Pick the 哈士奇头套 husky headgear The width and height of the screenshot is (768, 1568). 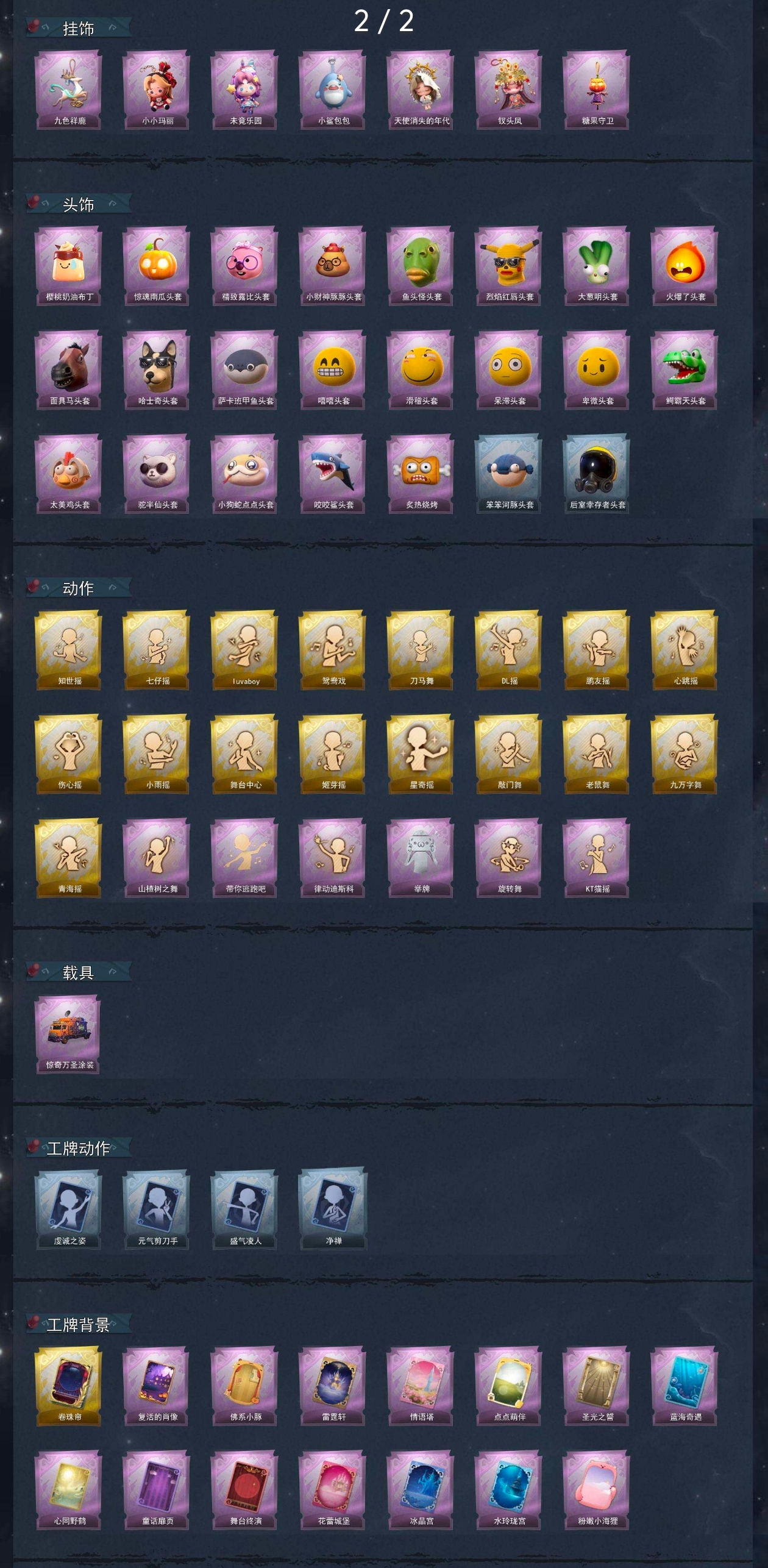coord(157,370)
